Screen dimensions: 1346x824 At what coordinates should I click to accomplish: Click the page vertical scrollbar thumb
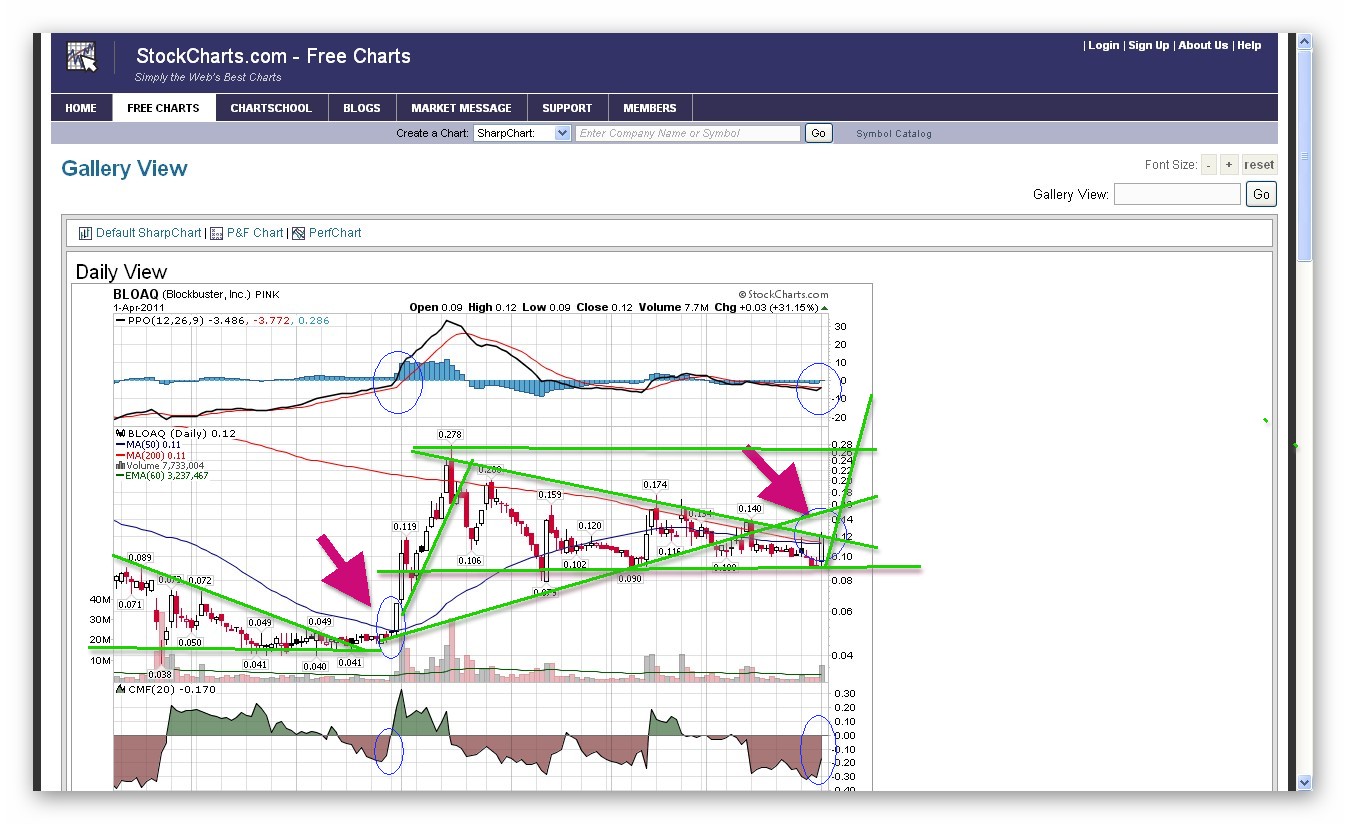tap(1304, 155)
